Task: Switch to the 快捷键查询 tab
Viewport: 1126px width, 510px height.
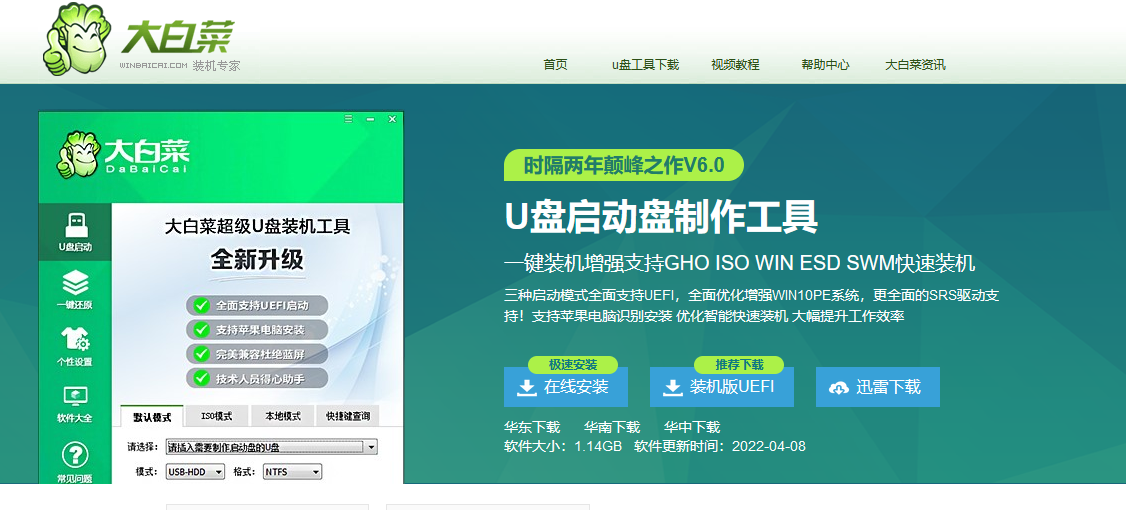Action: (x=348, y=416)
